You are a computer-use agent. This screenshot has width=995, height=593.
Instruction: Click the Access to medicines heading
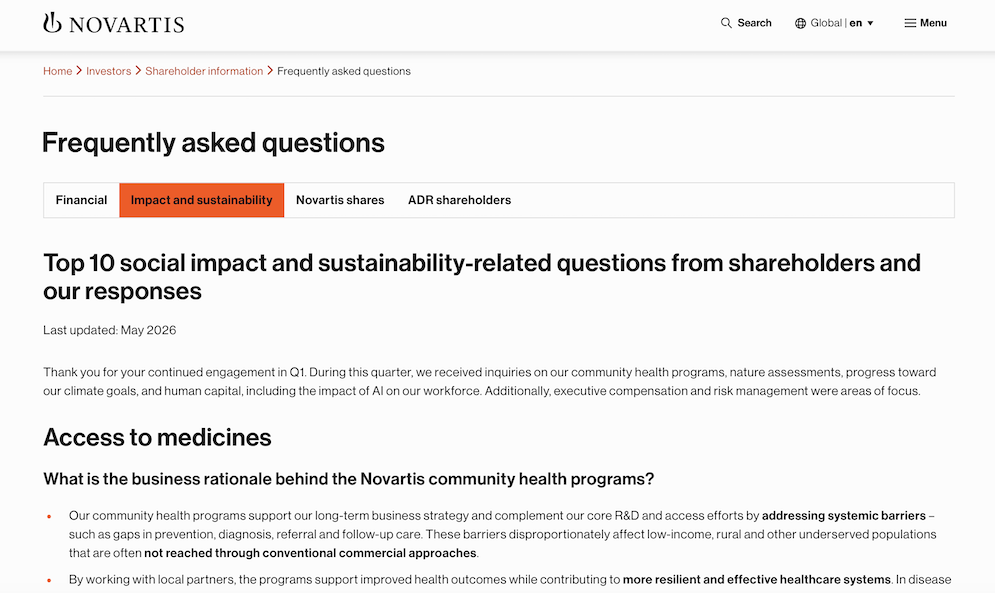click(157, 437)
